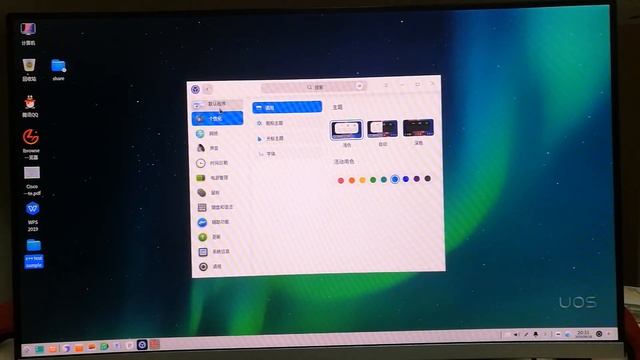
Task: Click the notification bell in system tray
Action: 536,334
